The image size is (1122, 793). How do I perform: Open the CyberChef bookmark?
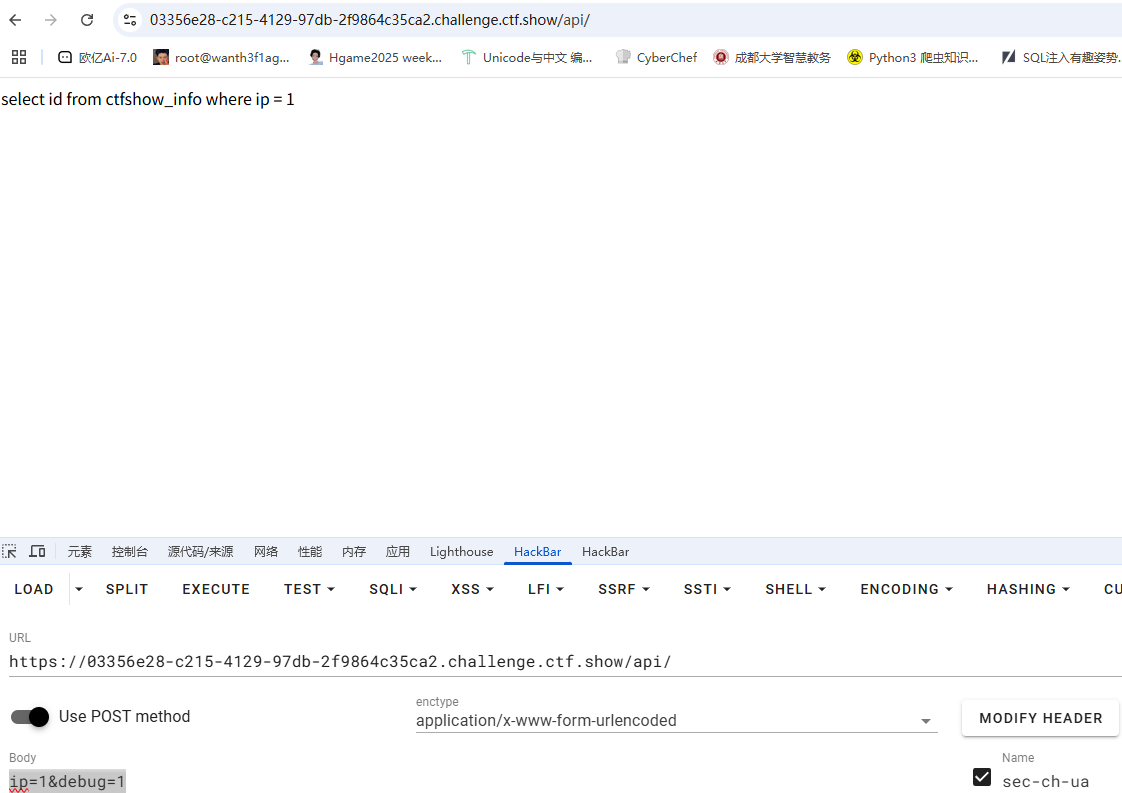click(x=656, y=57)
